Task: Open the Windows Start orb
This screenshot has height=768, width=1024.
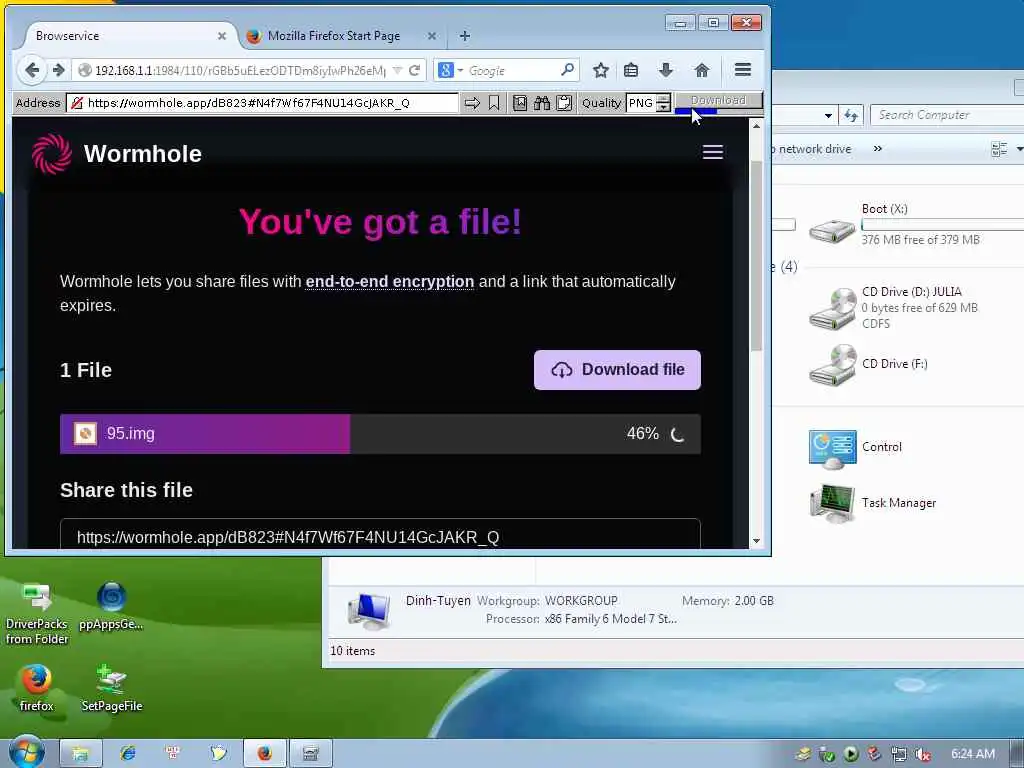Action: [x=25, y=752]
